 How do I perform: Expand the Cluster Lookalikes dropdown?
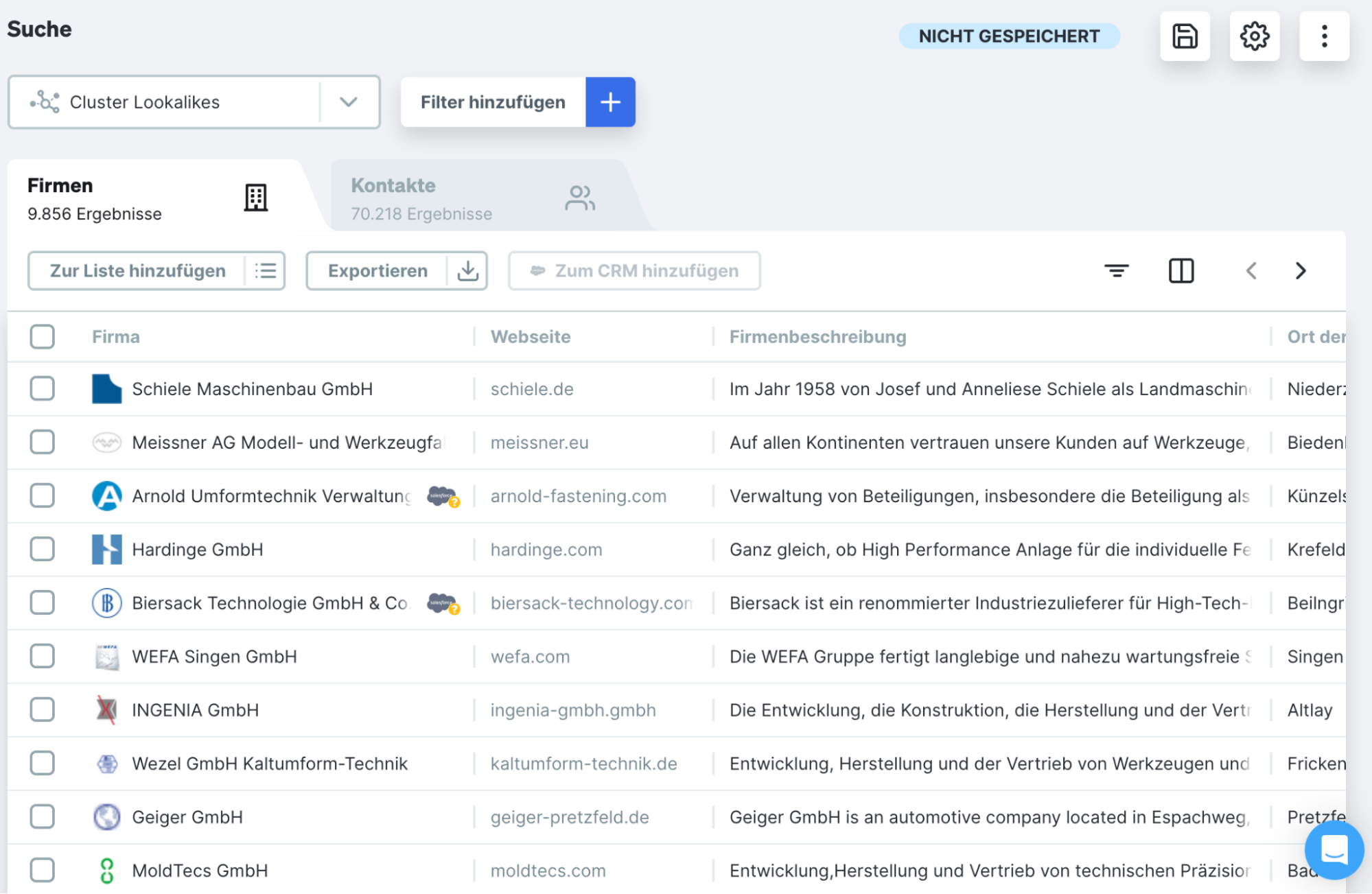coord(349,102)
